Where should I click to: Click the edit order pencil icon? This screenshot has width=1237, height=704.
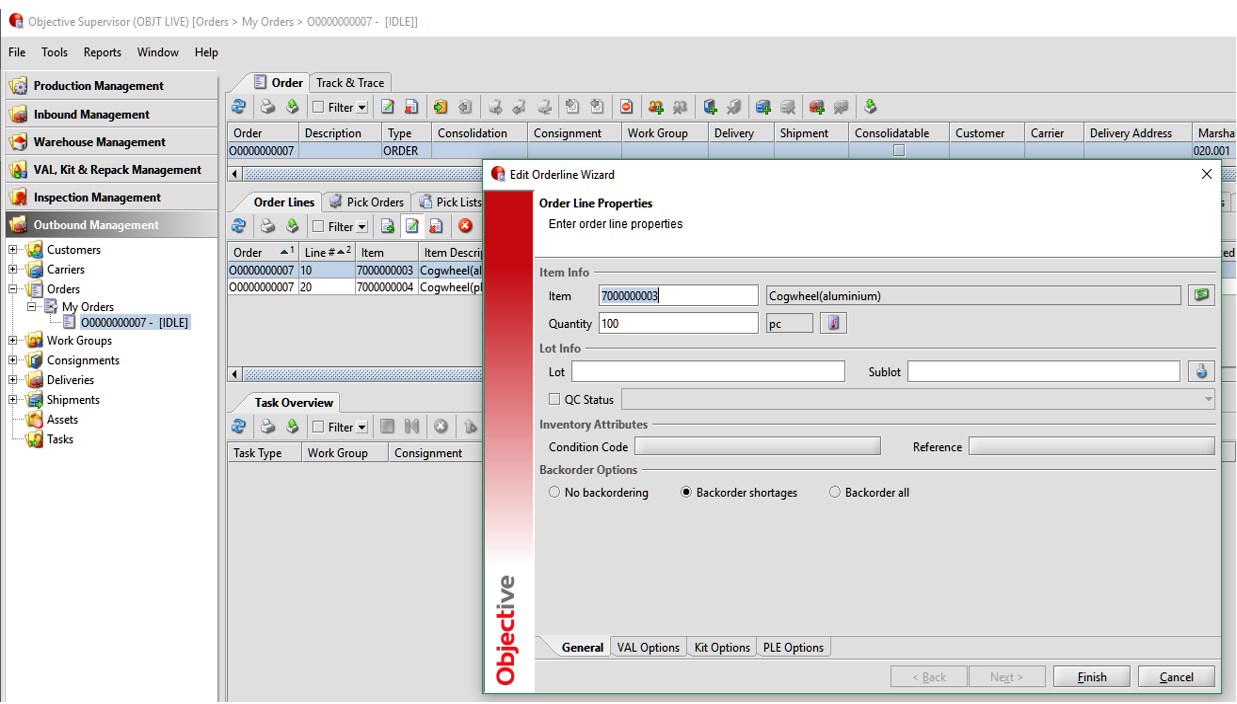(x=387, y=107)
